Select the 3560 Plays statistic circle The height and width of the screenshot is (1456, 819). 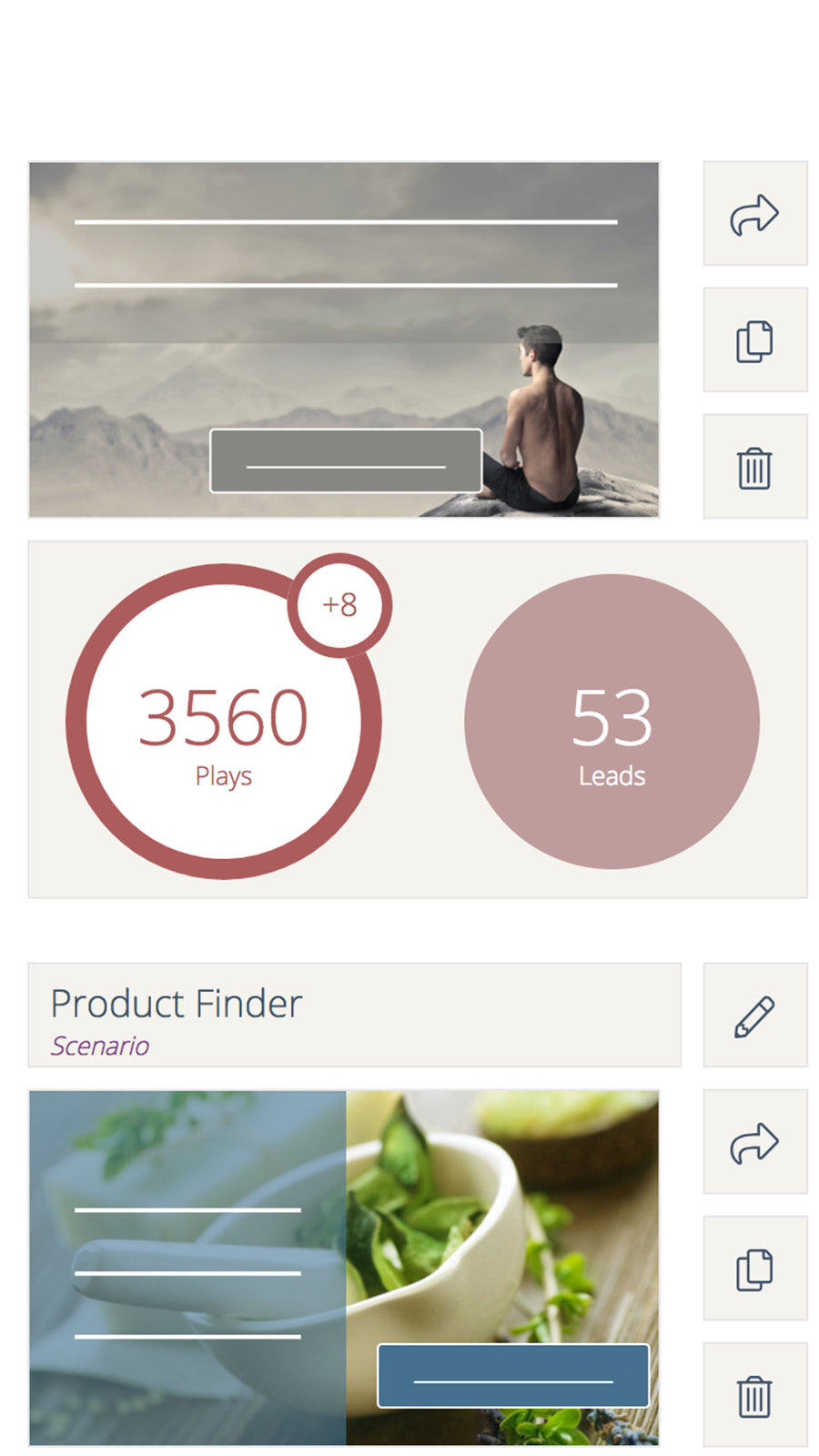223,719
